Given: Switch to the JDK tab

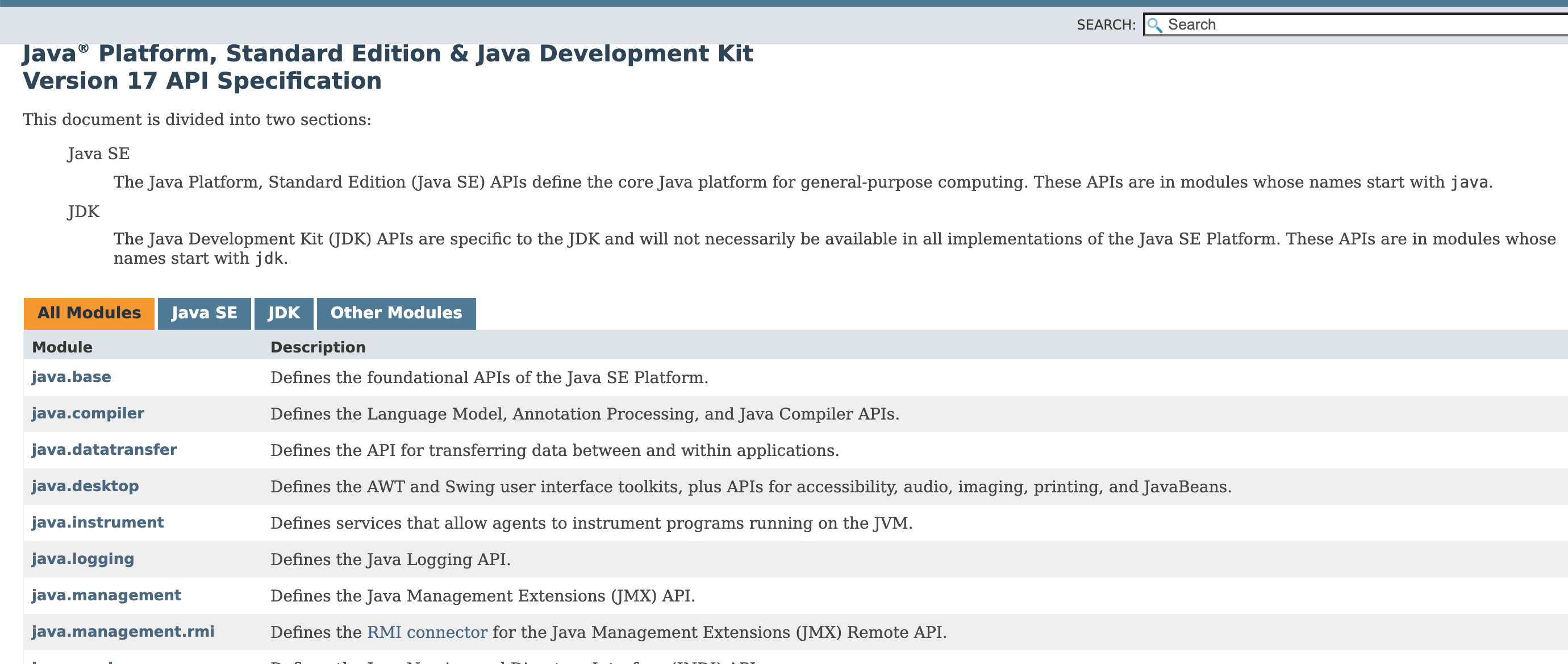Looking at the screenshot, I should [283, 313].
